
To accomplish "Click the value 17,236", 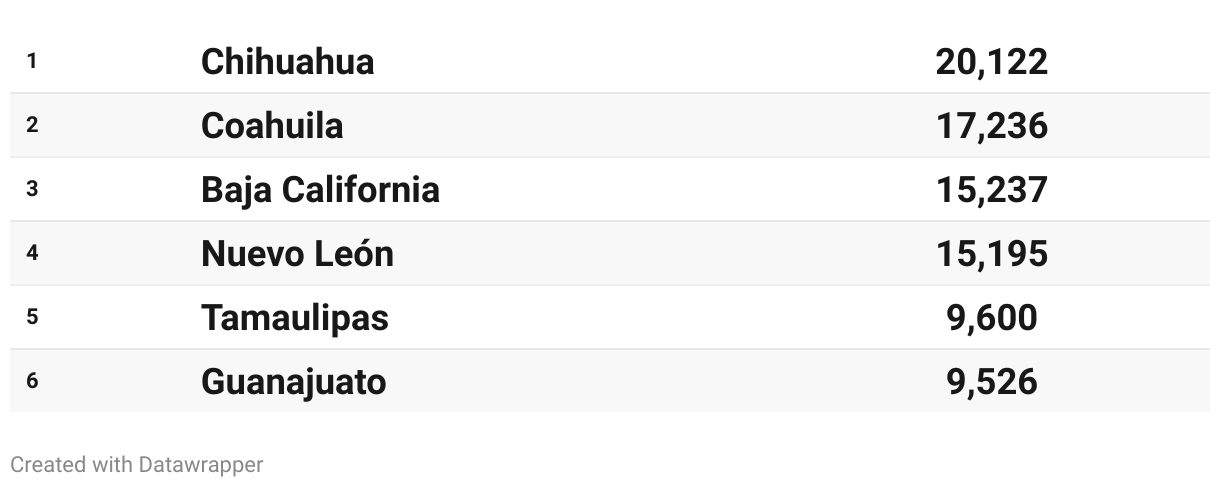I will (992, 126).
